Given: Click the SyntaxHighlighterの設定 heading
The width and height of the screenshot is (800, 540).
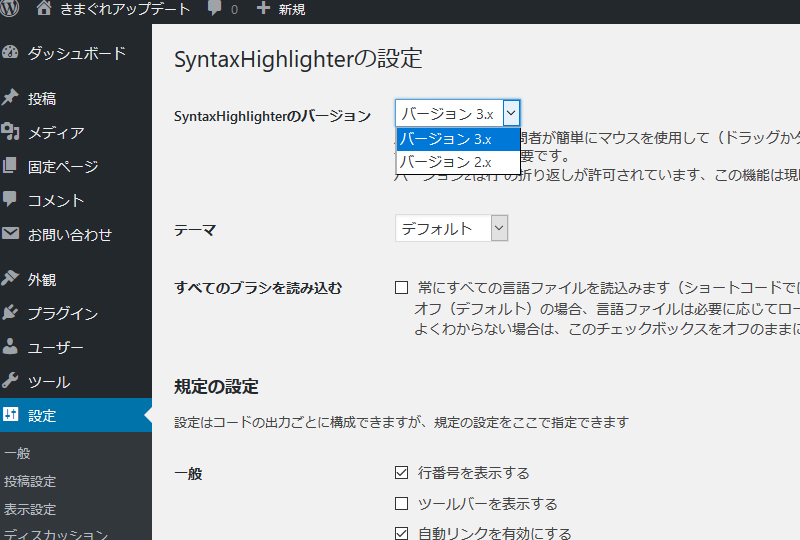Looking at the screenshot, I should click(x=298, y=59).
